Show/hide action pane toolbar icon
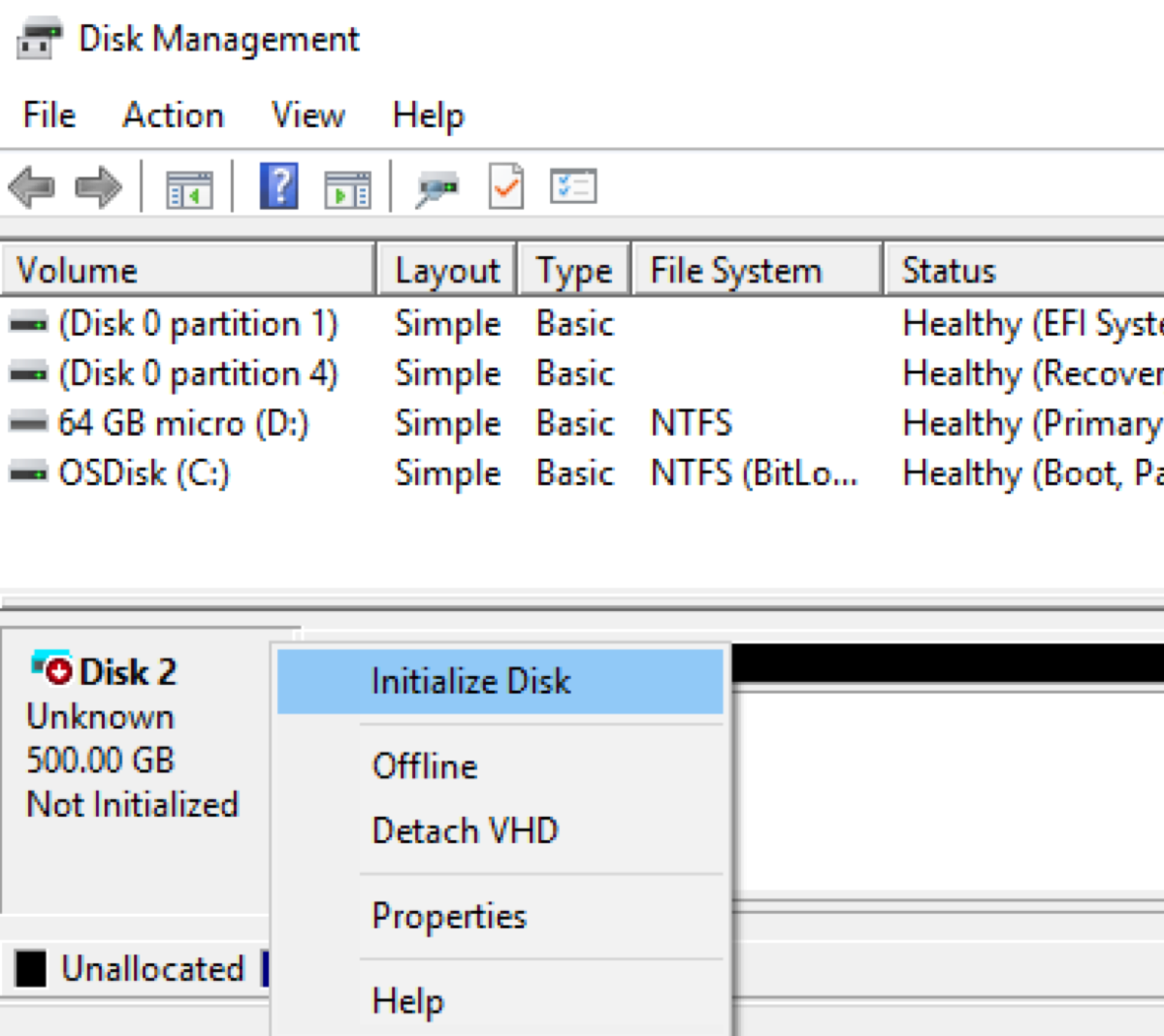Image resolution: width=1164 pixels, height=1036 pixels. pyautogui.click(x=347, y=188)
